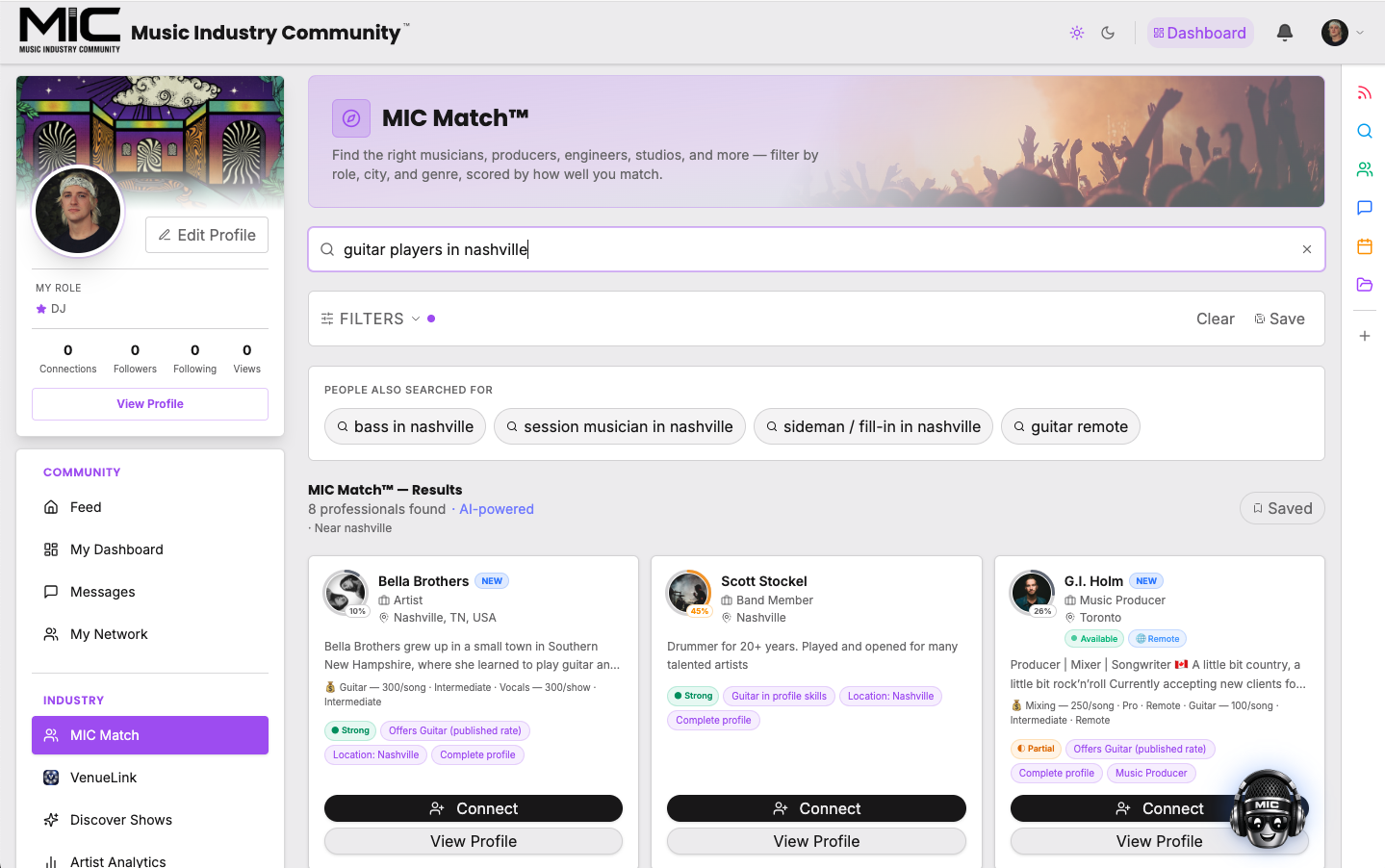The image size is (1385, 868).
Task: Open View Profile in the left sidebar
Action: pyautogui.click(x=150, y=404)
